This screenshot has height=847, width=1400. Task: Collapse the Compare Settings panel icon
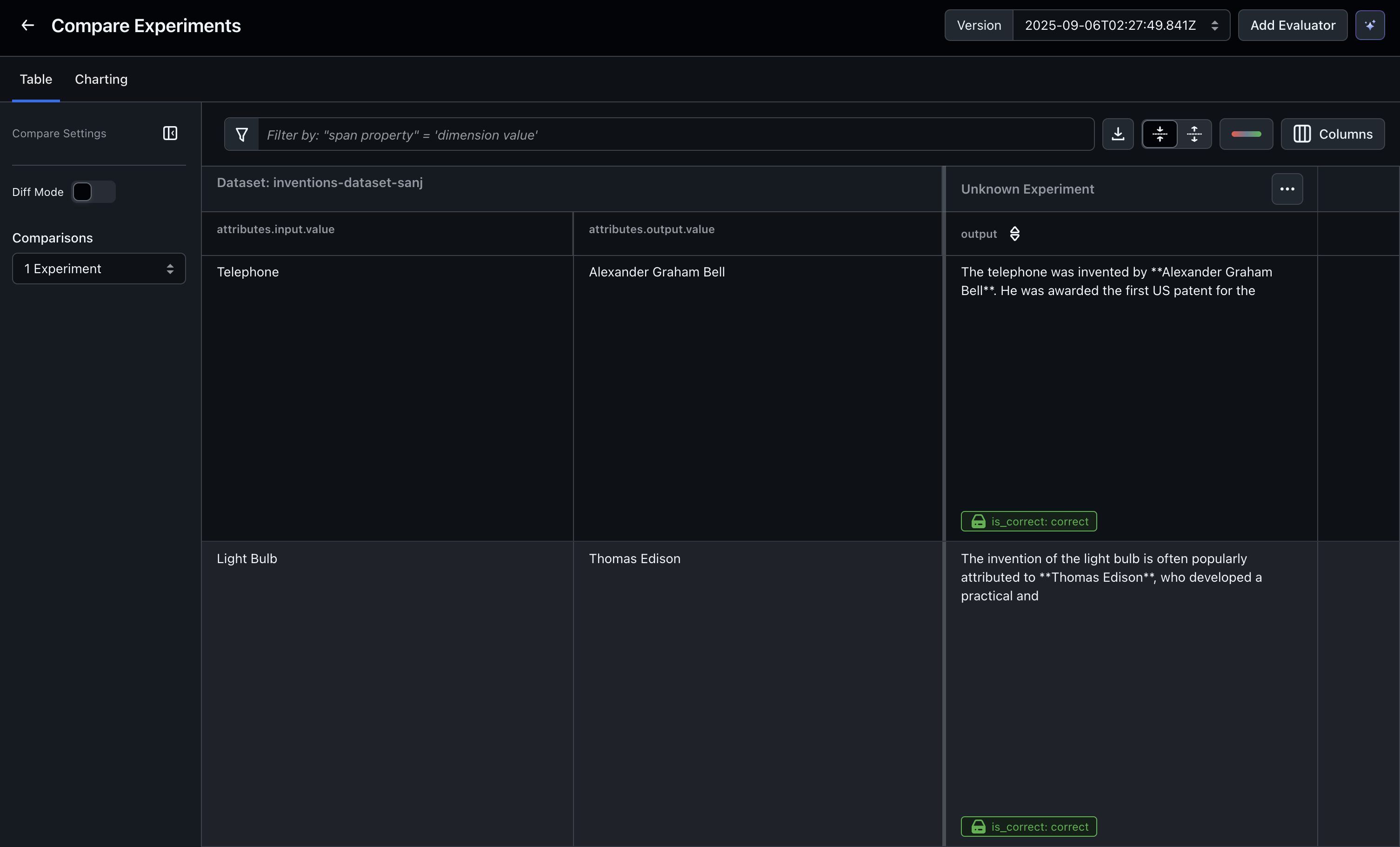(x=170, y=133)
